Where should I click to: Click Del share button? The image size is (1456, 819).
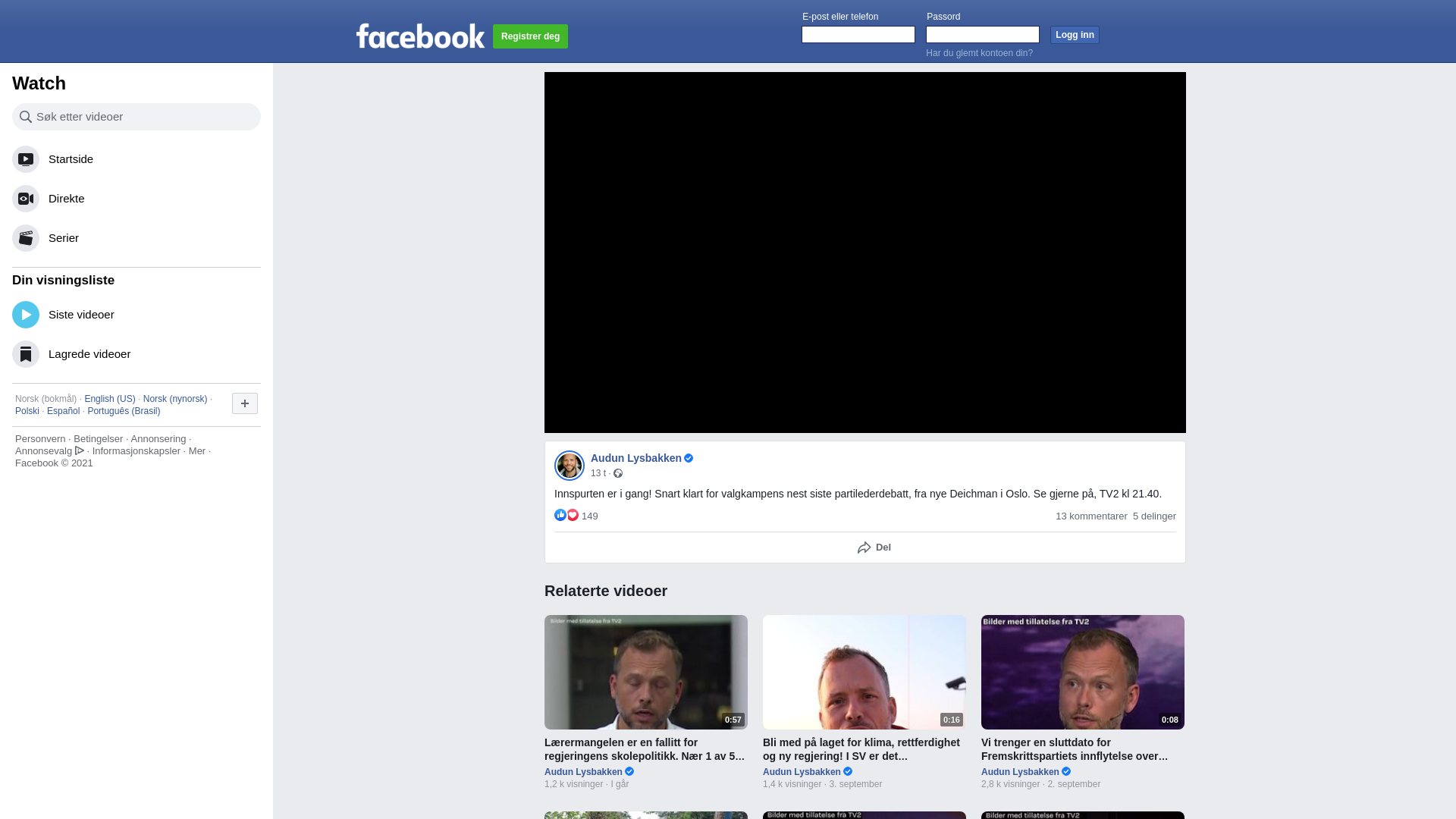[x=874, y=548]
